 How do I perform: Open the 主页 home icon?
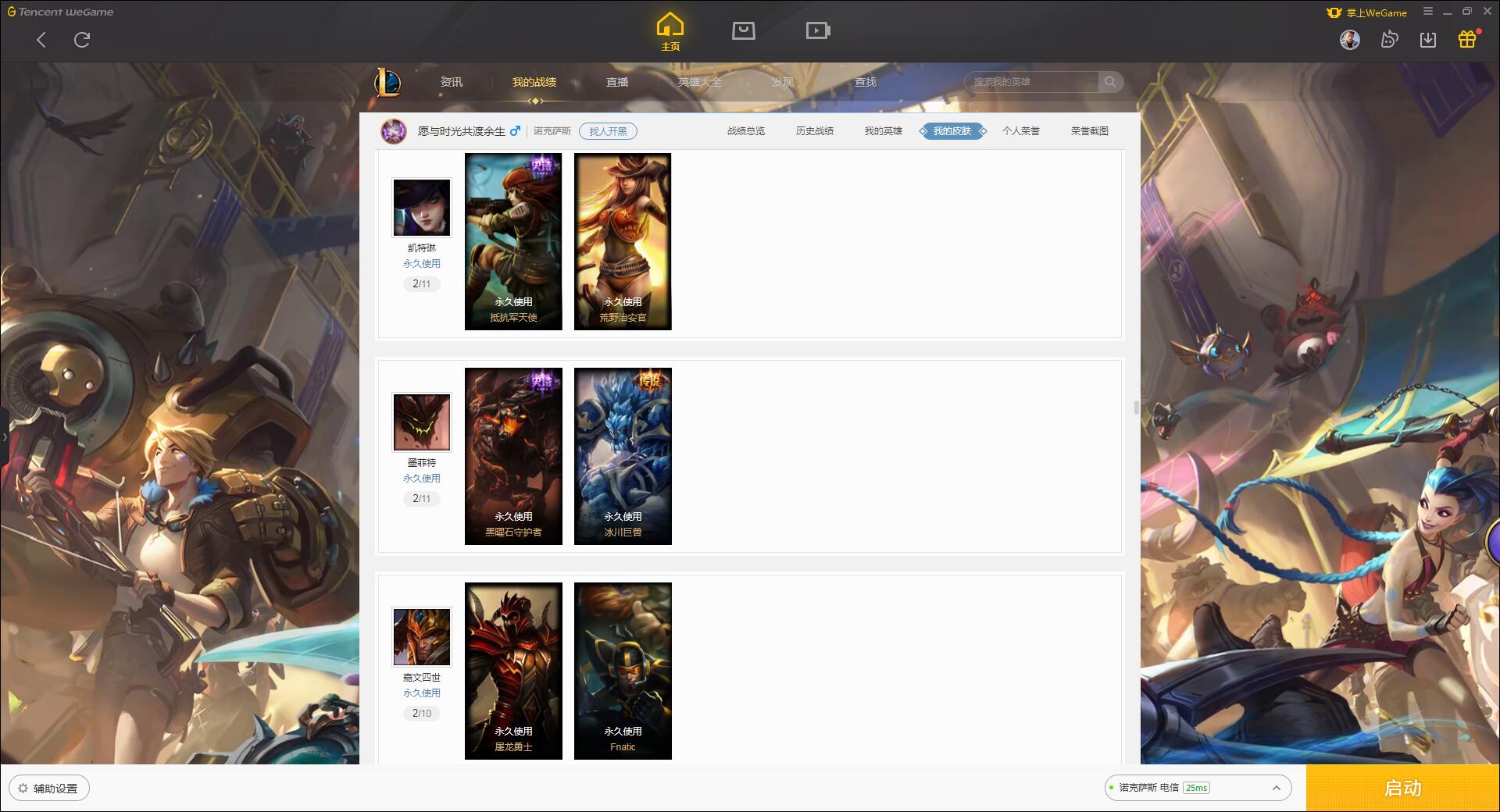670,32
